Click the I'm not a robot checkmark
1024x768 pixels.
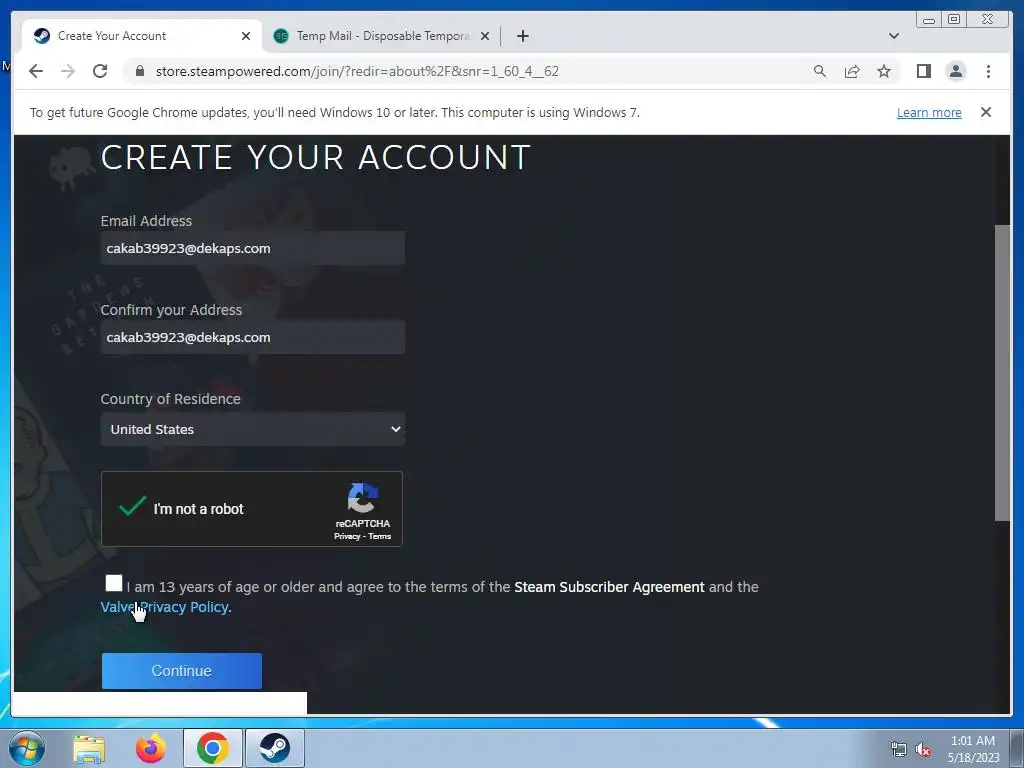[133, 506]
